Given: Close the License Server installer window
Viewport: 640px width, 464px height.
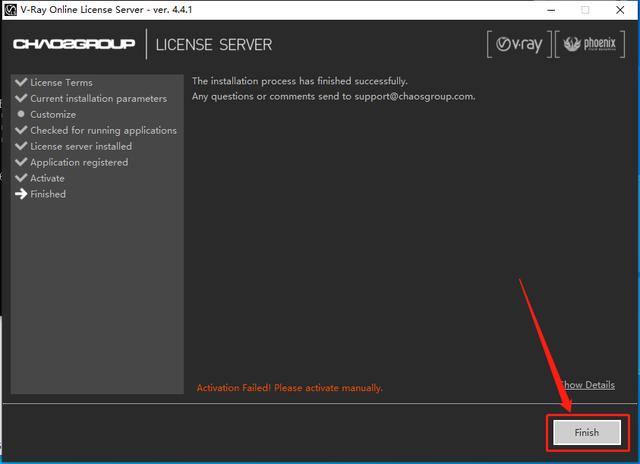Looking at the screenshot, I should point(620,10).
